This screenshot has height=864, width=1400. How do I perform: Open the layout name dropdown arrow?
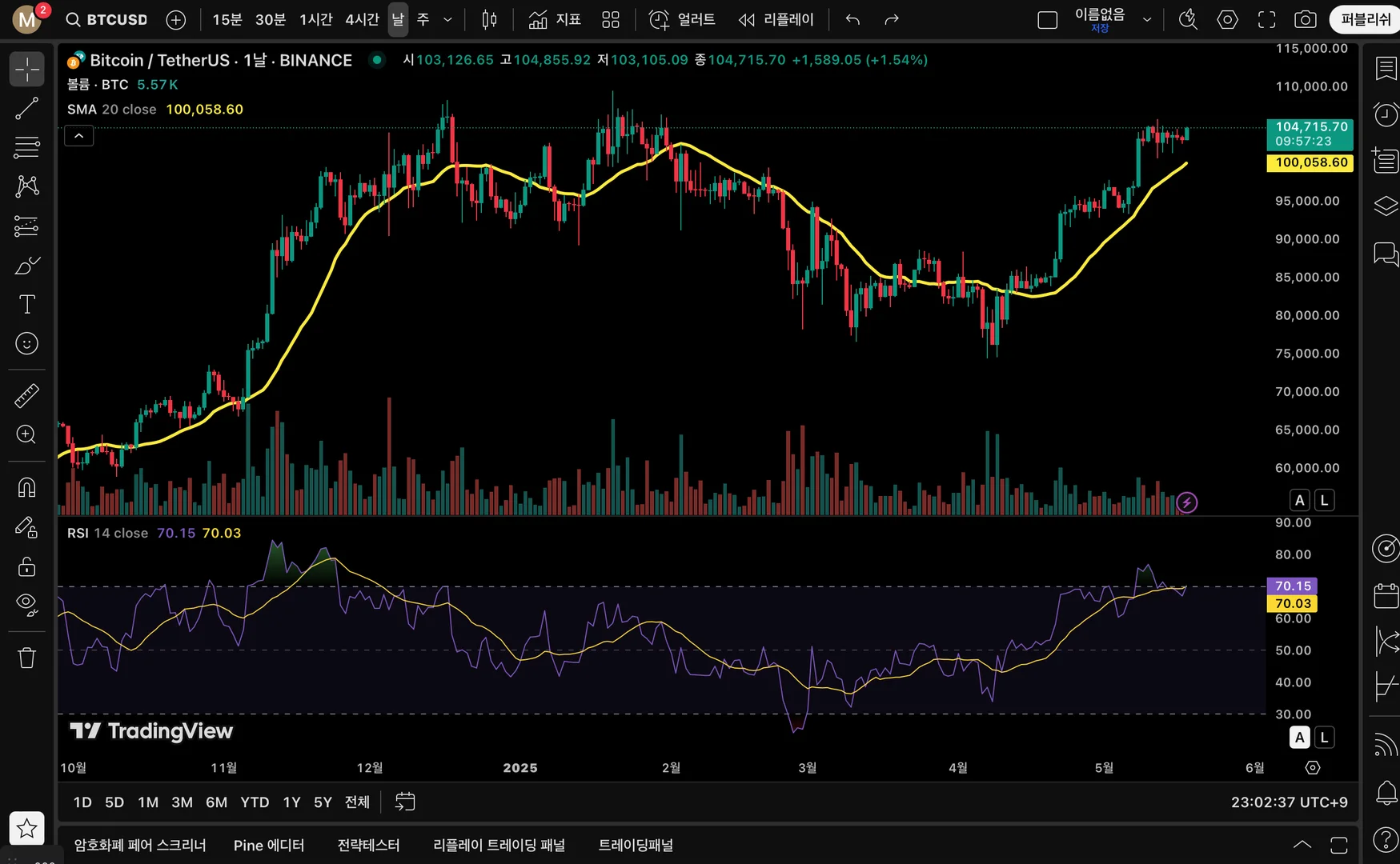(x=1146, y=19)
